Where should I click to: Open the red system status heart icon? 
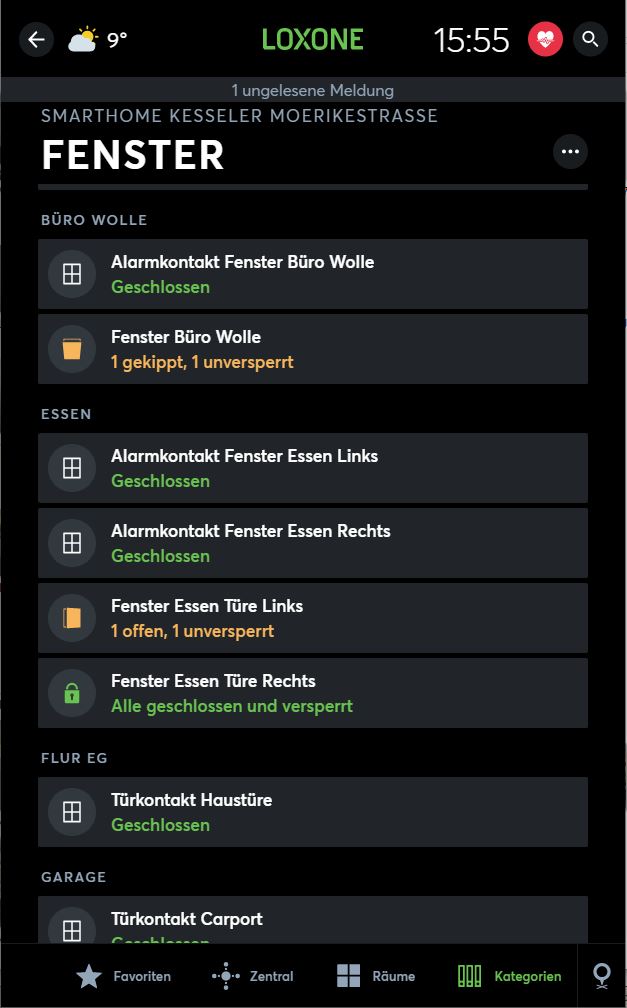point(545,40)
